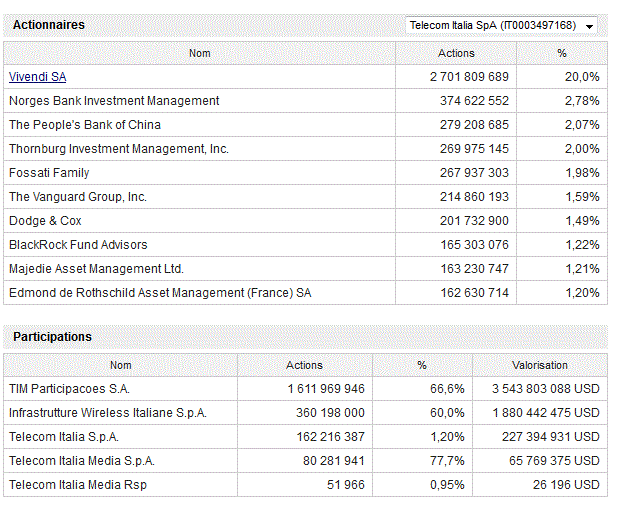Select the share count 1 611 969 946

pos(326,389)
